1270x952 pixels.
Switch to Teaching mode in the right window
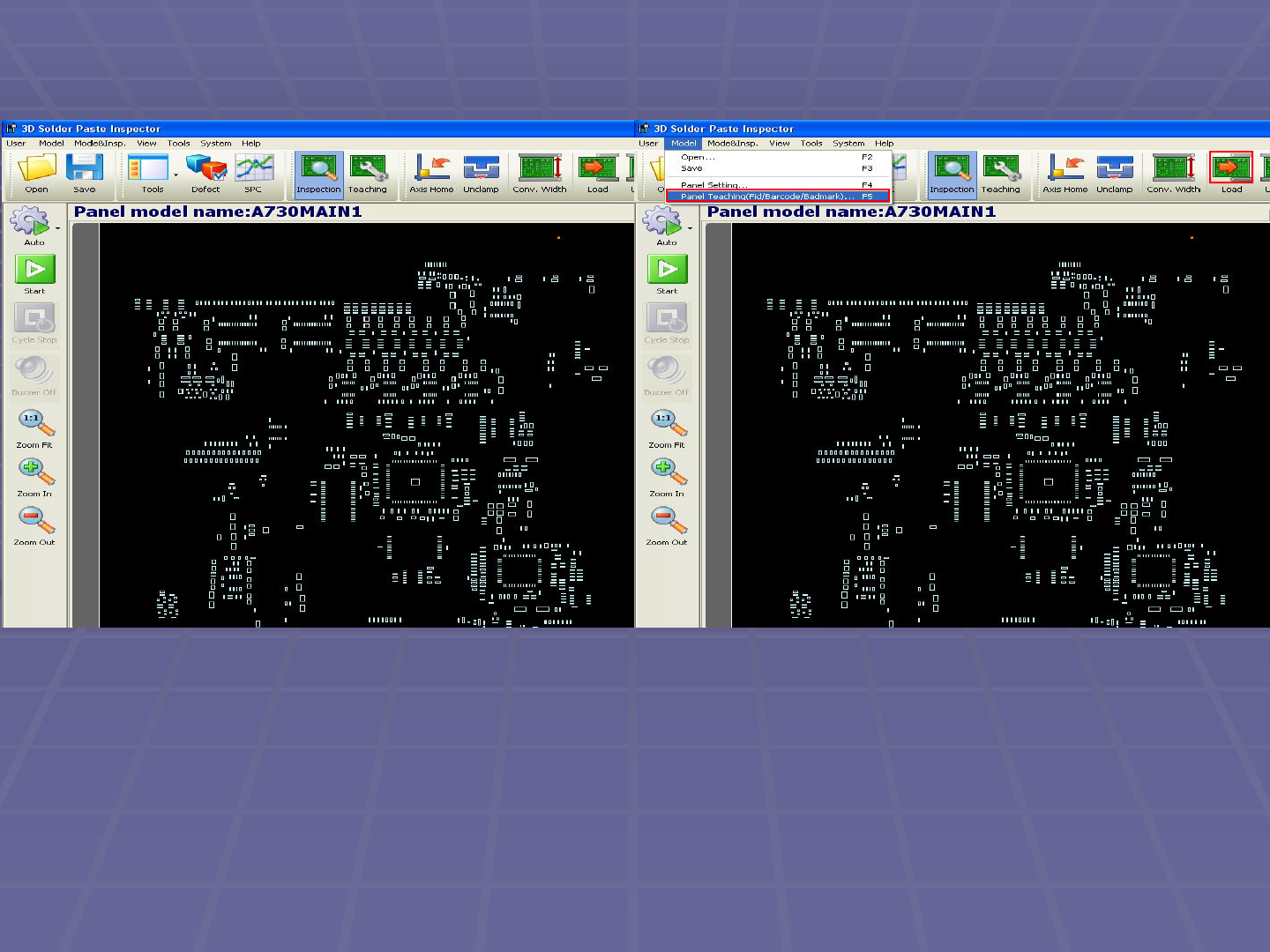point(1001,174)
